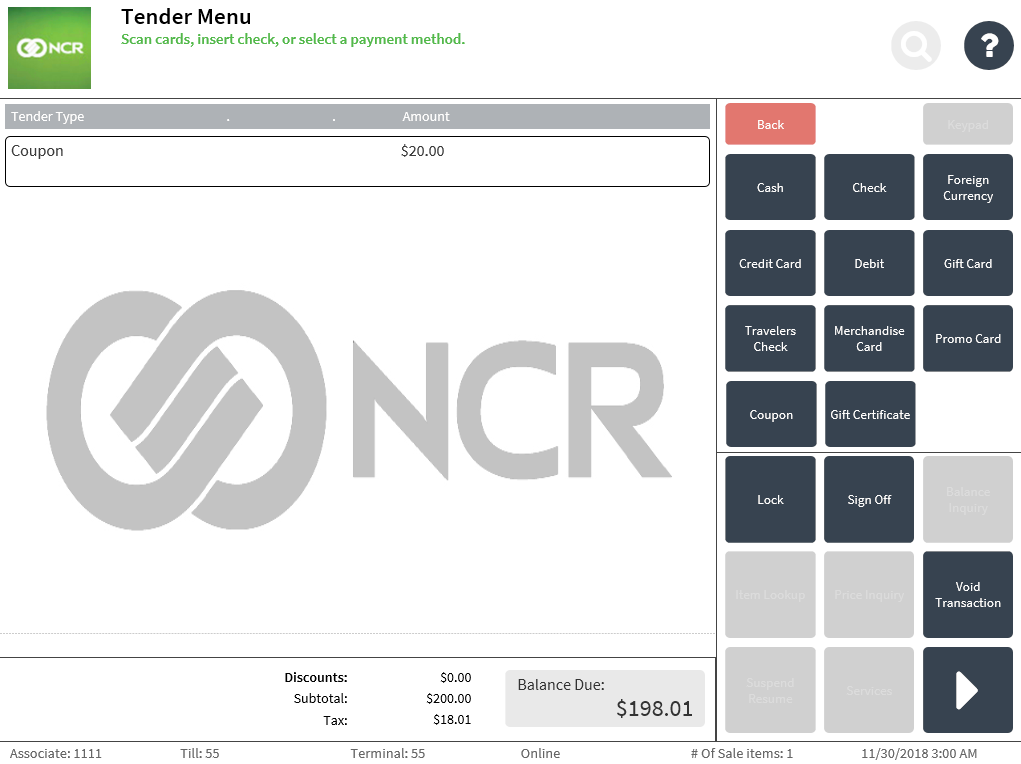Tap the red Back button
This screenshot has width=1021, height=764.
770,124
